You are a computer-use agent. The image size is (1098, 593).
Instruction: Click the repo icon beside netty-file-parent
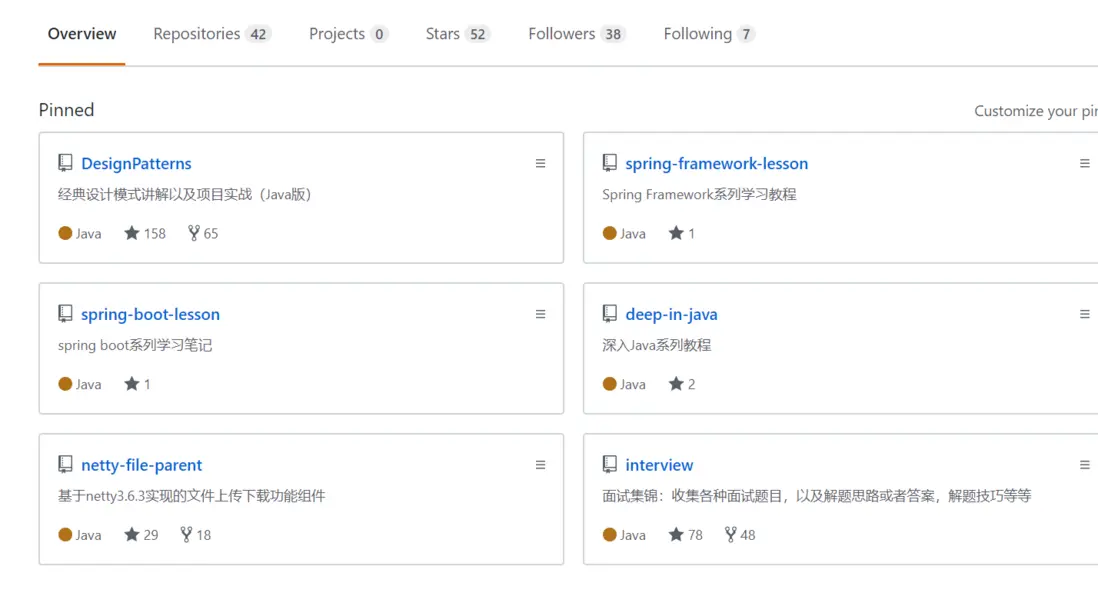click(x=65, y=464)
